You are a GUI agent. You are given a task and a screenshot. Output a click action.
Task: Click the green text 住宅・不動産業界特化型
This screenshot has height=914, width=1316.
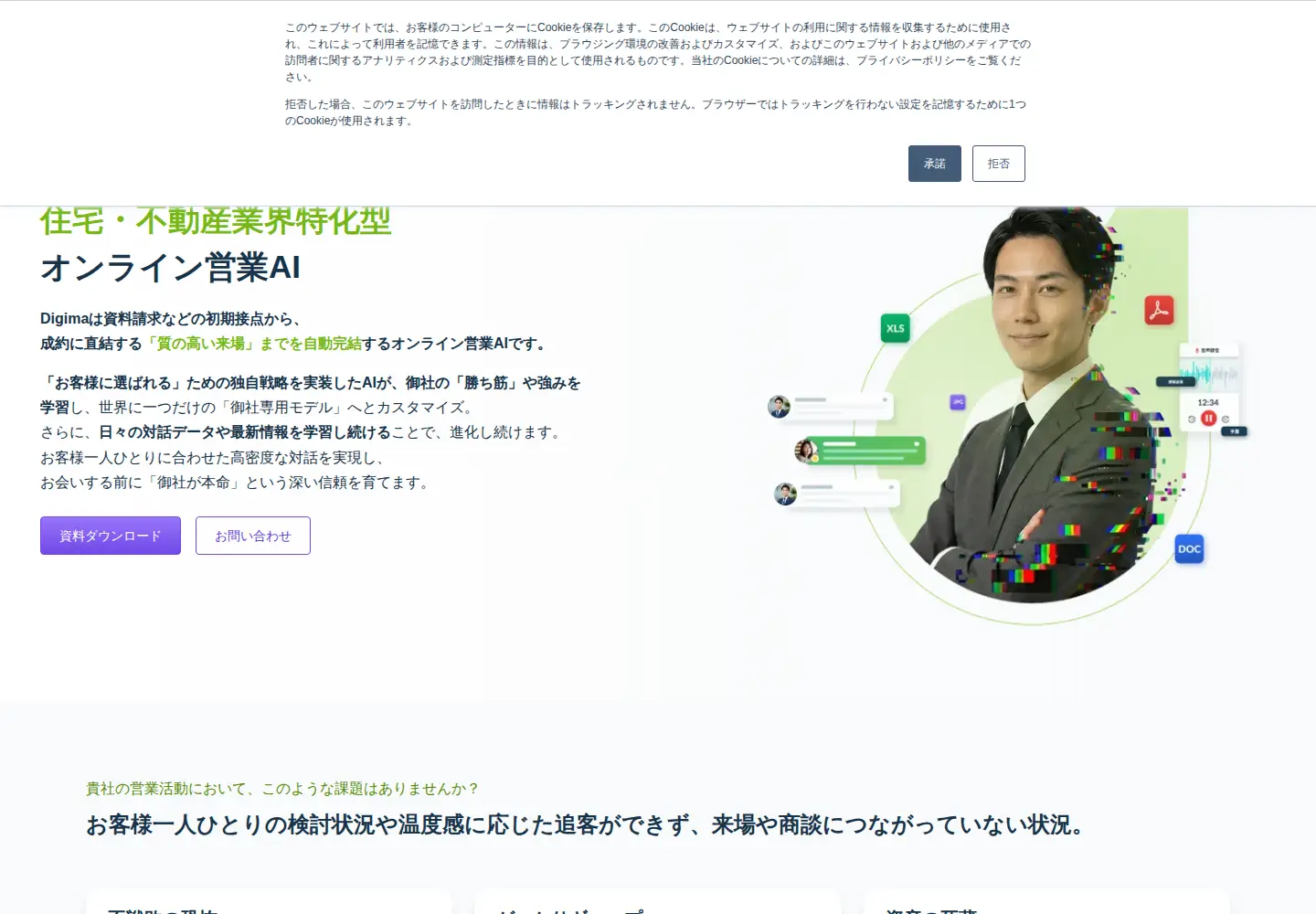(216, 221)
